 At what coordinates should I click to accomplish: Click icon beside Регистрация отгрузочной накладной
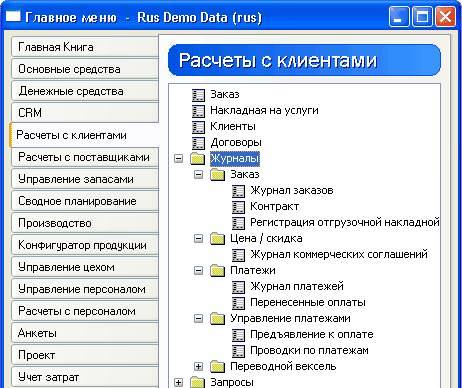[238, 223]
